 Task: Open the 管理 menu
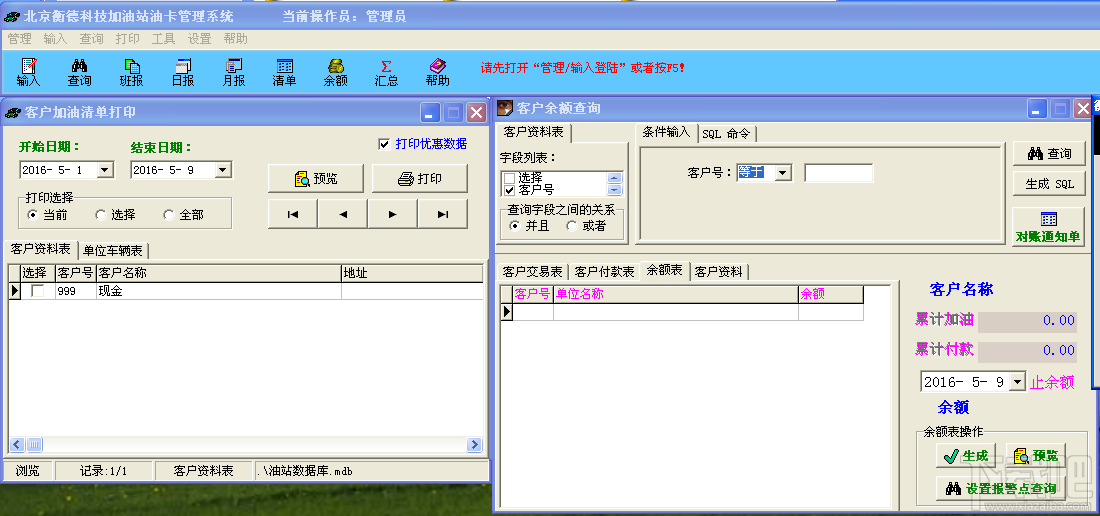(20, 39)
